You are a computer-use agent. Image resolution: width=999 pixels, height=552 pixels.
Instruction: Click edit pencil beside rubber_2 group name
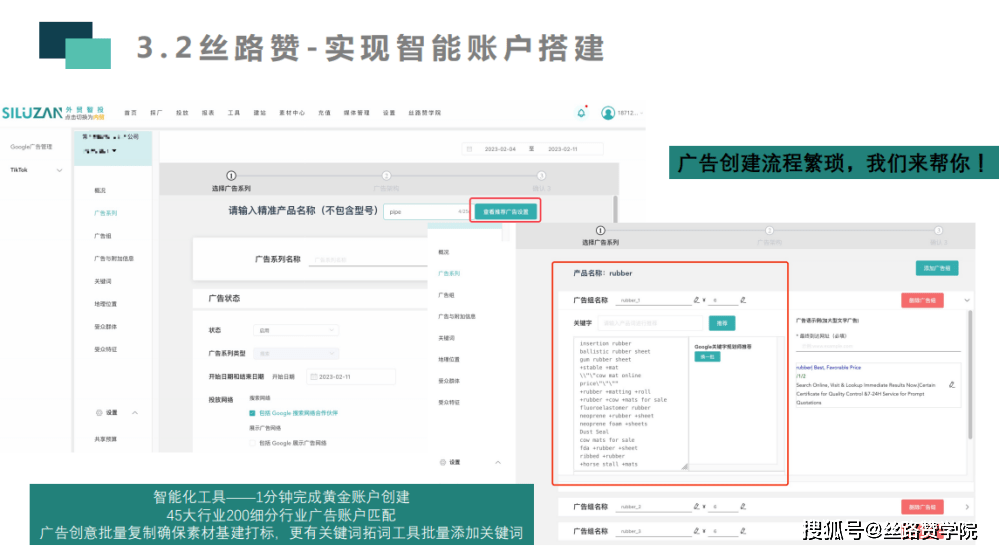point(696,507)
